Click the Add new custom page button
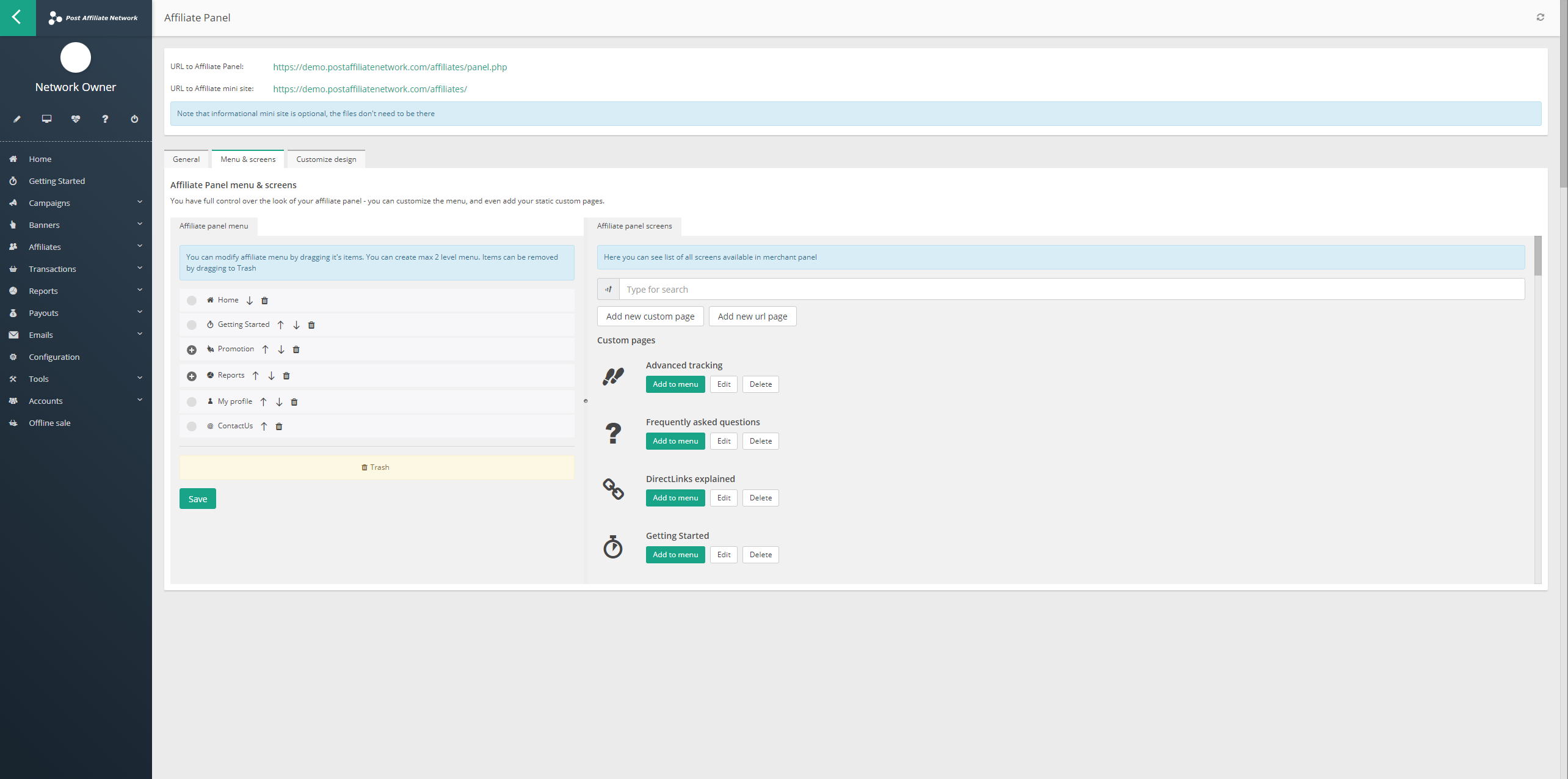 (650, 316)
